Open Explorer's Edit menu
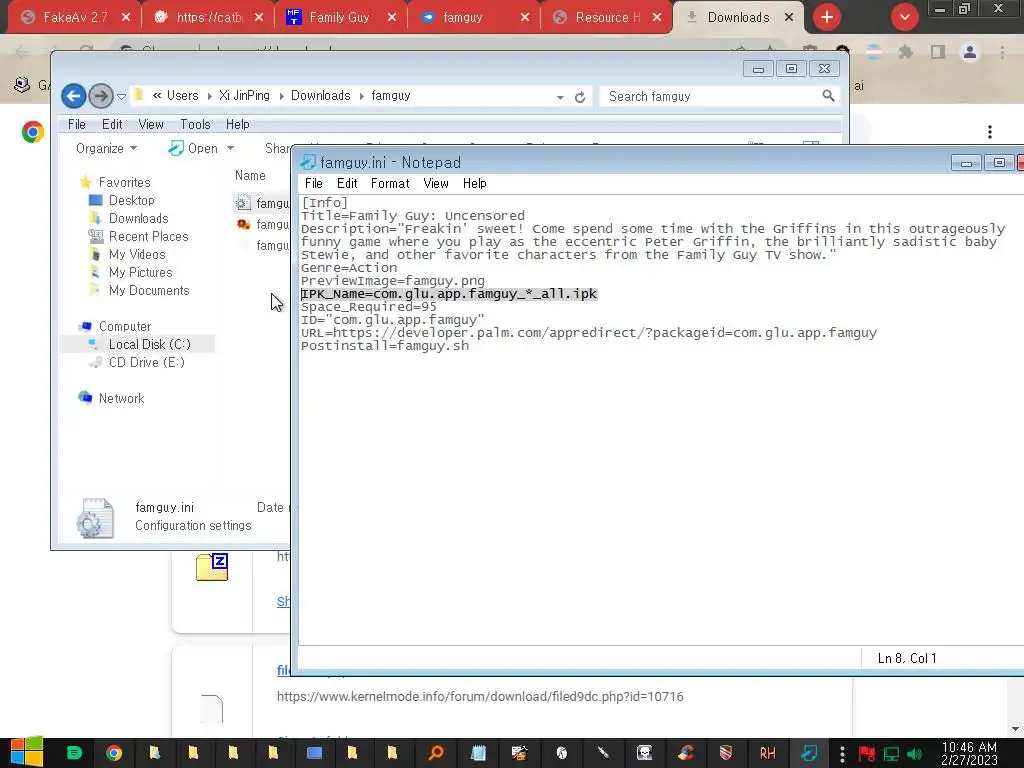Screen dimensions: 1024x768 point(112,124)
